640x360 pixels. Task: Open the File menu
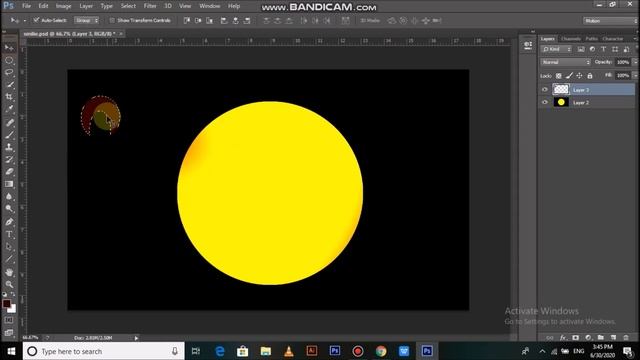click(x=27, y=6)
